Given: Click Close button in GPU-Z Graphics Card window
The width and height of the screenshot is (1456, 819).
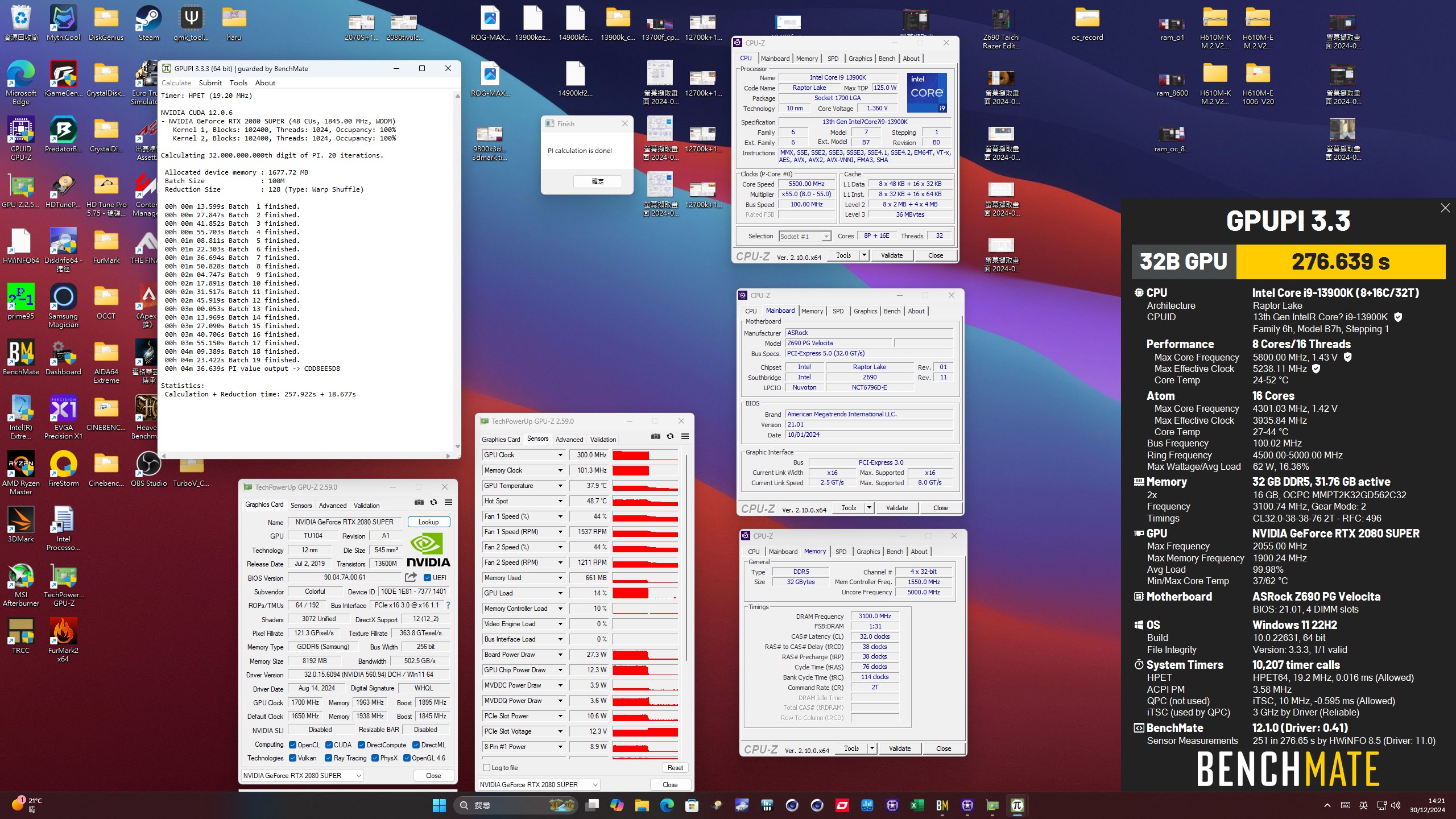Looking at the screenshot, I should [433, 775].
